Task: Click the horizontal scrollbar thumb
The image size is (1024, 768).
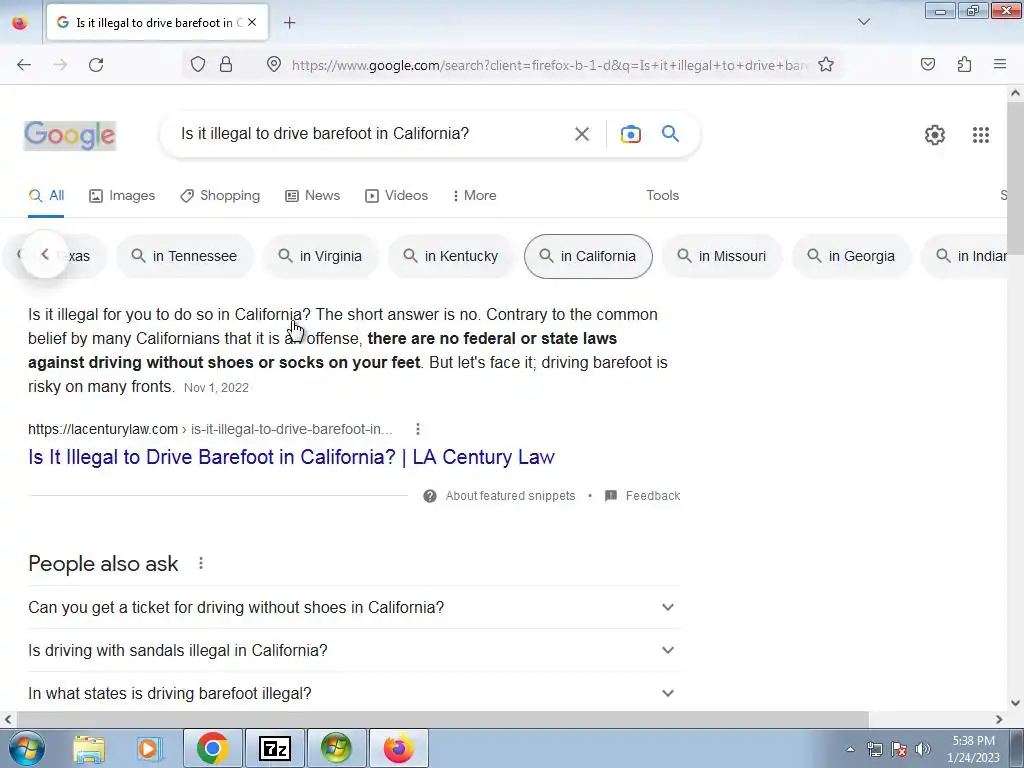Action: coord(441,719)
